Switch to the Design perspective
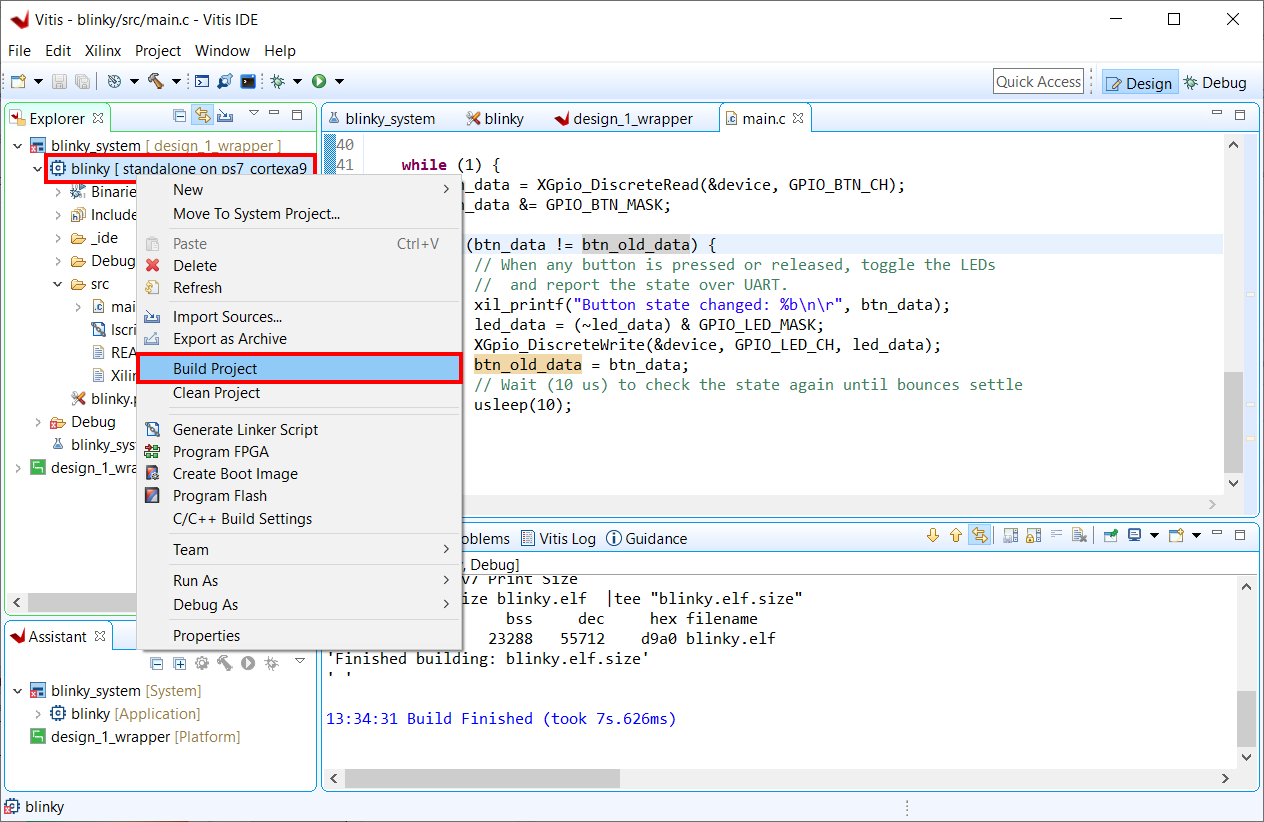 1139,83
